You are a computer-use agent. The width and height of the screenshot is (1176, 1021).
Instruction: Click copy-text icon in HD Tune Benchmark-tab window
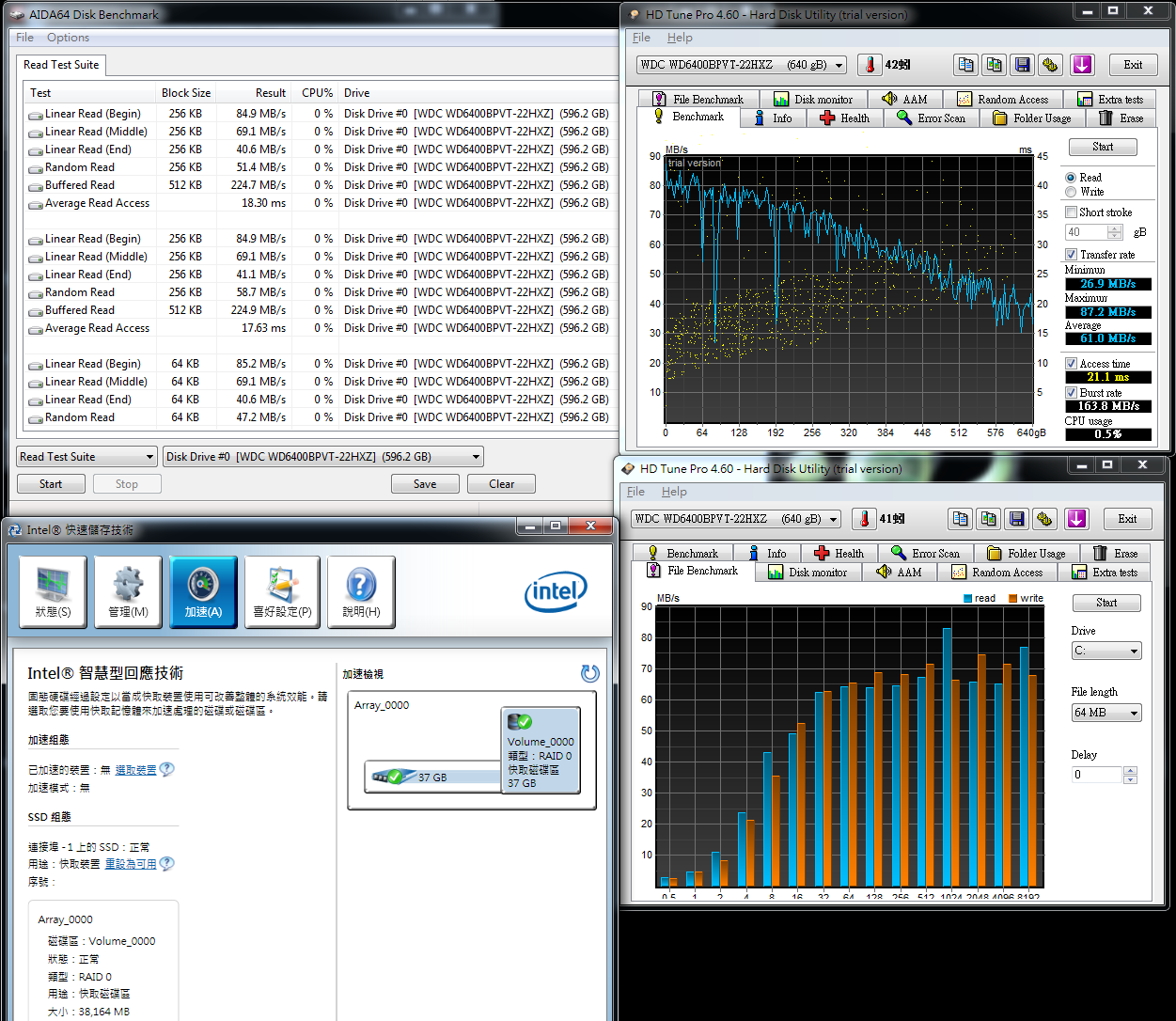point(965,65)
